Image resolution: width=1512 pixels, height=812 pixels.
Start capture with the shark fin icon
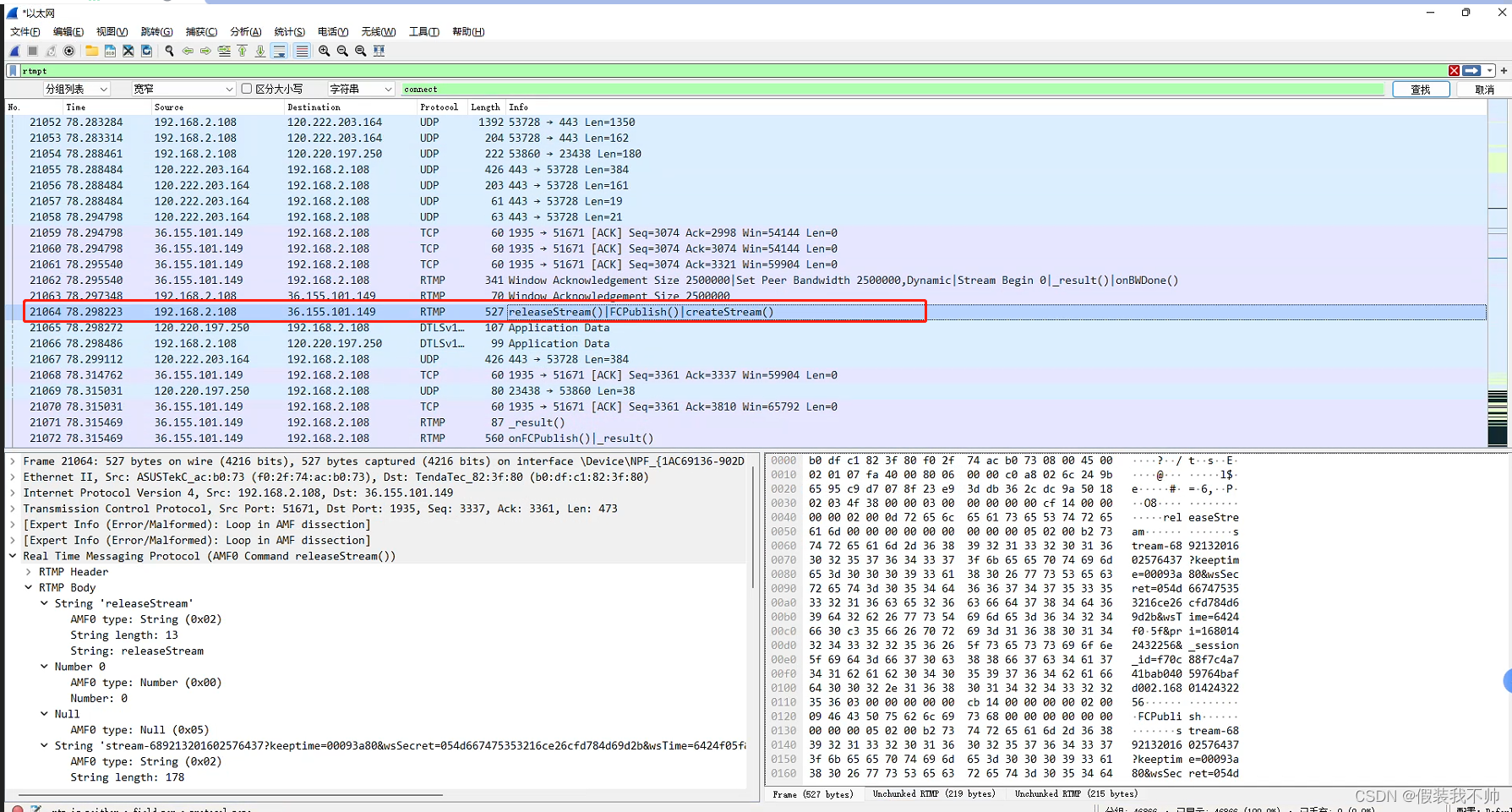tap(14, 51)
